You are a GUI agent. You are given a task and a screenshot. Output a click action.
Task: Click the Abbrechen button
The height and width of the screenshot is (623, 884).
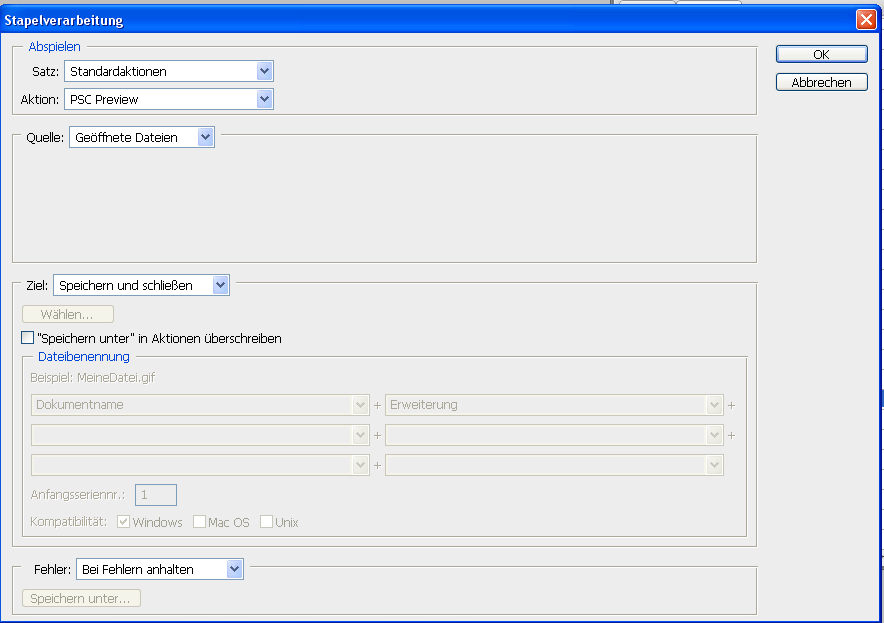tap(821, 82)
